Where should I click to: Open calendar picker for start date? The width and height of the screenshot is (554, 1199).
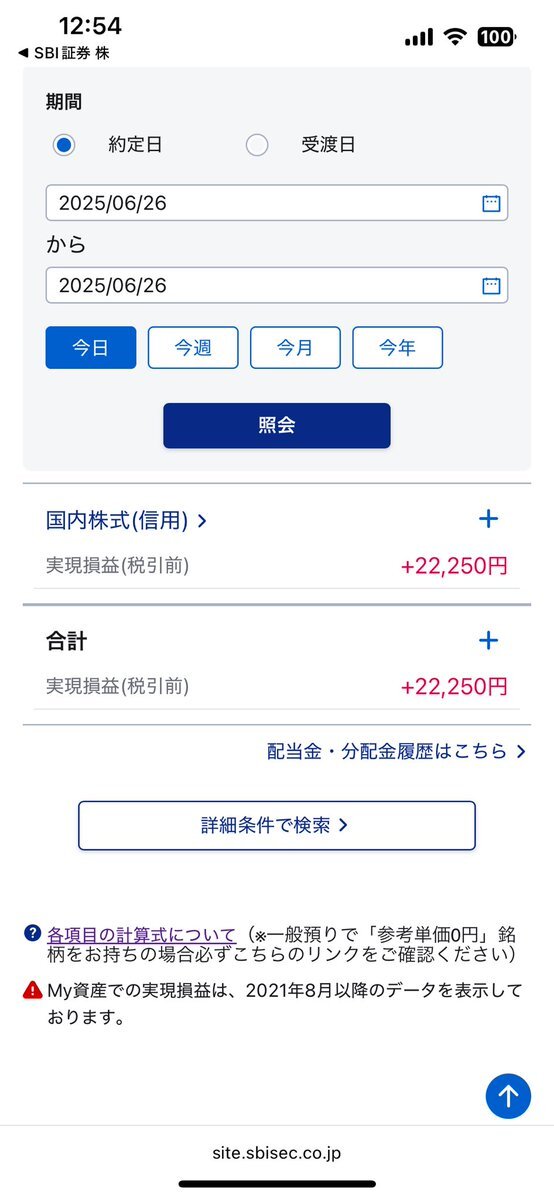pyautogui.click(x=490, y=203)
